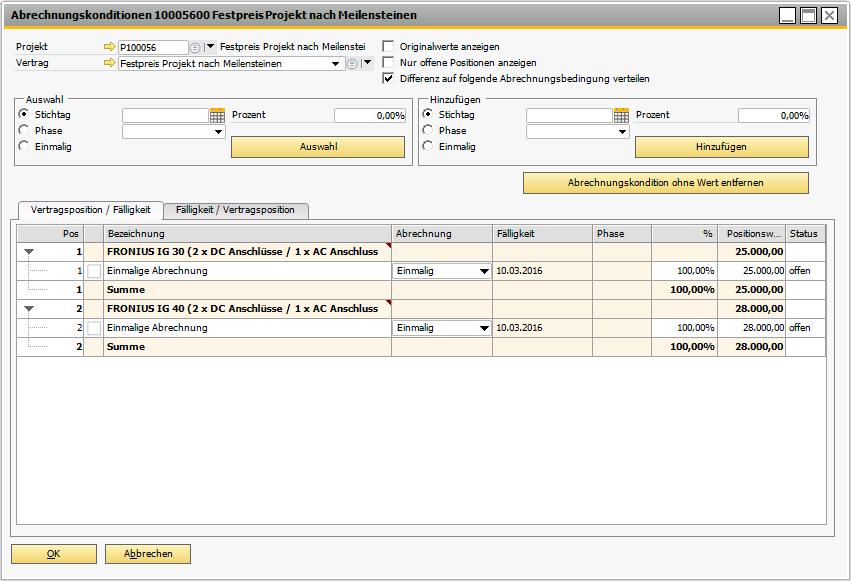Enable Originalwerte anzeigen checkbox
Screen dimensions: 851x581
389,47
